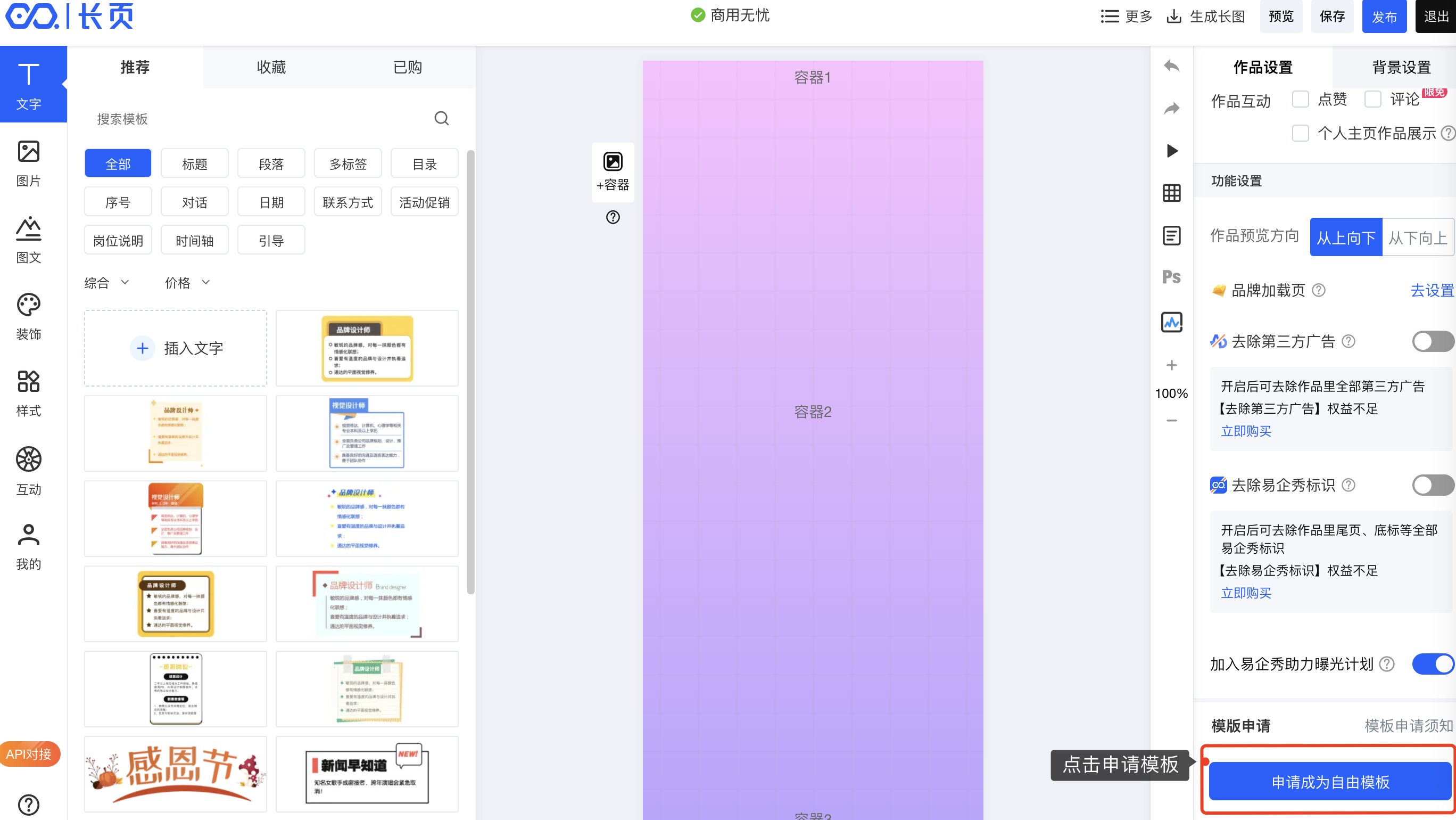Image resolution: width=1456 pixels, height=820 pixels.
Task: Open the 作品设置 tab
Action: coord(1263,67)
